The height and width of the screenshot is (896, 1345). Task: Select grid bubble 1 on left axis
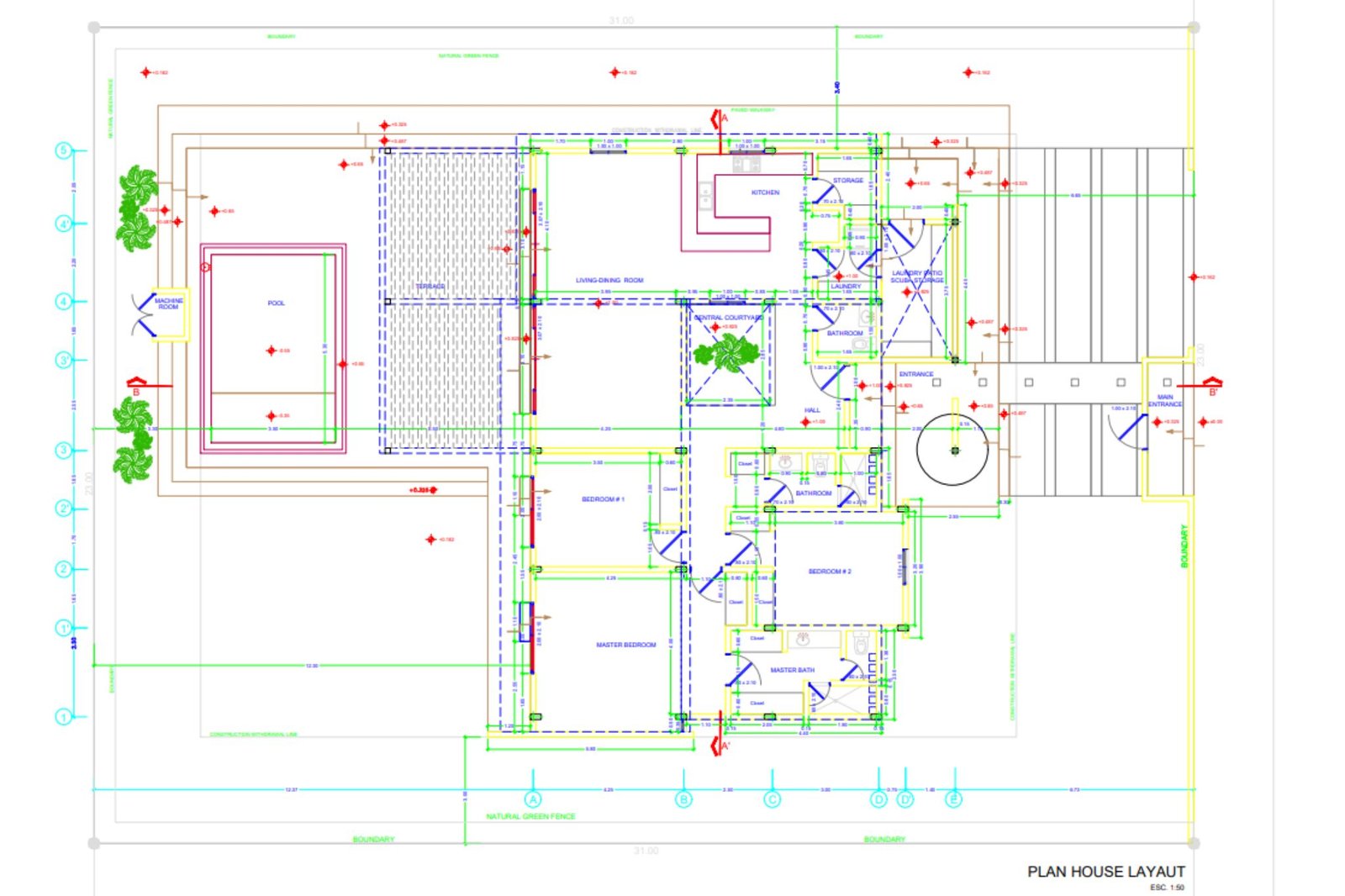point(64,717)
